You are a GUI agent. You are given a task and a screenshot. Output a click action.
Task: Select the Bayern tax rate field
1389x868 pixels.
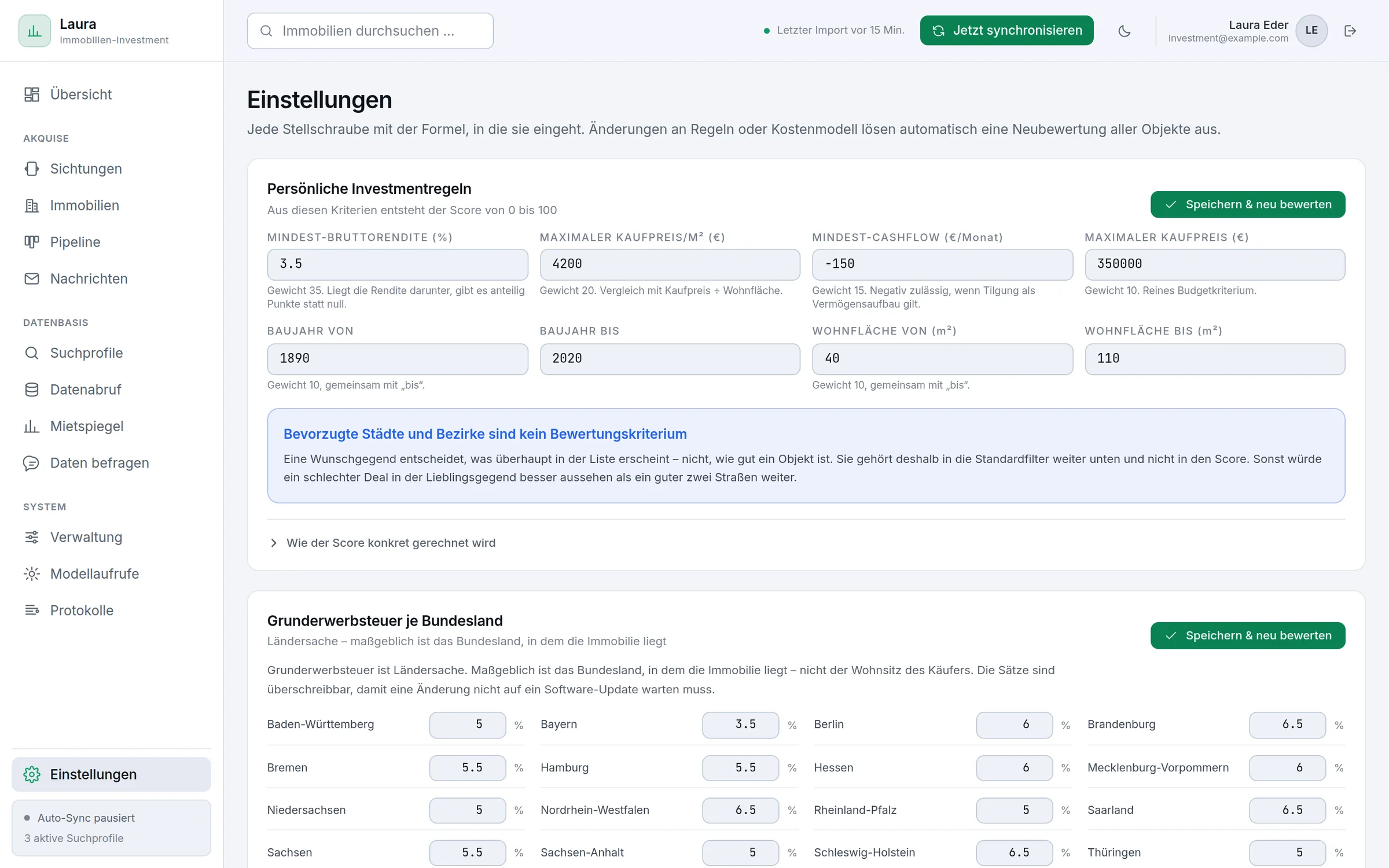pyautogui.click(x=741, y=724)
